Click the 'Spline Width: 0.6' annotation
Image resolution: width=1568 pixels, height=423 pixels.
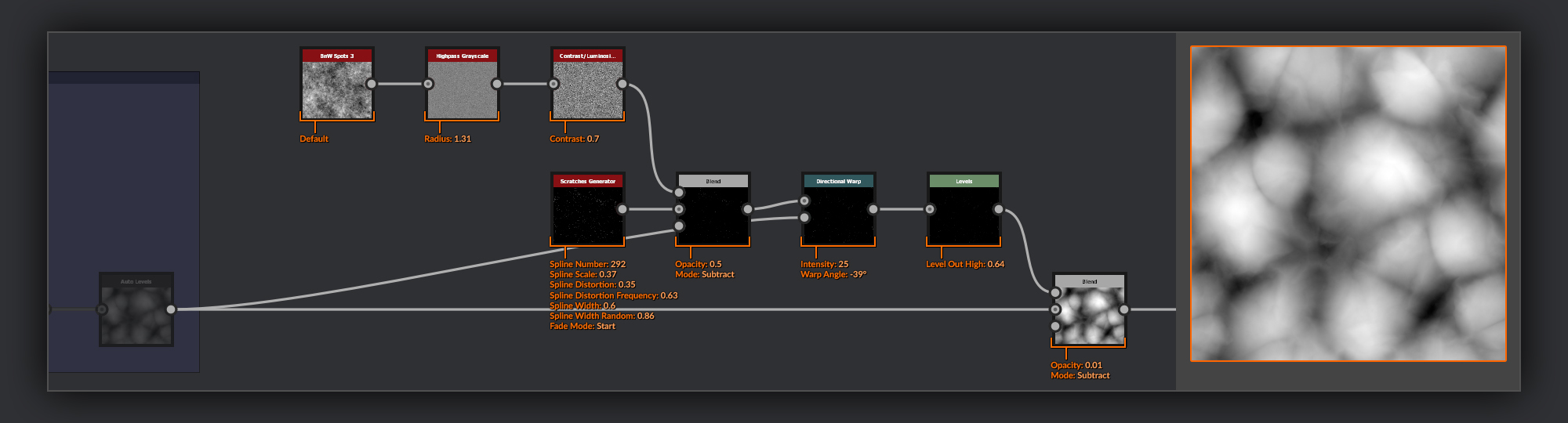(x=583, y=305)
